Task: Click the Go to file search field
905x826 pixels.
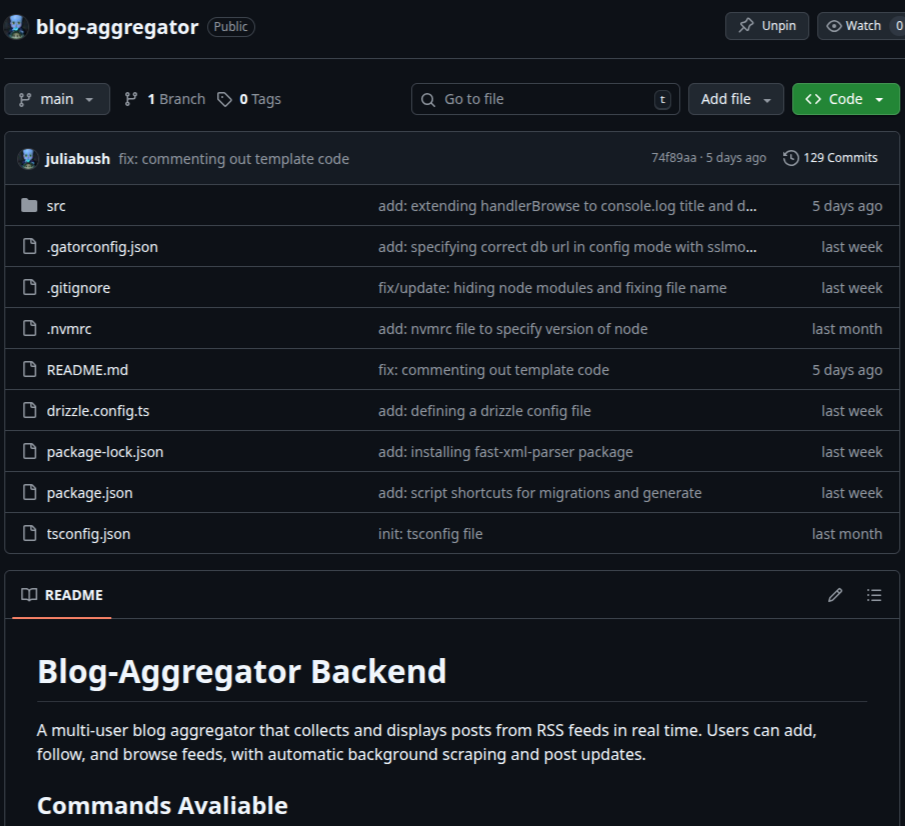Action: [545, 99]
